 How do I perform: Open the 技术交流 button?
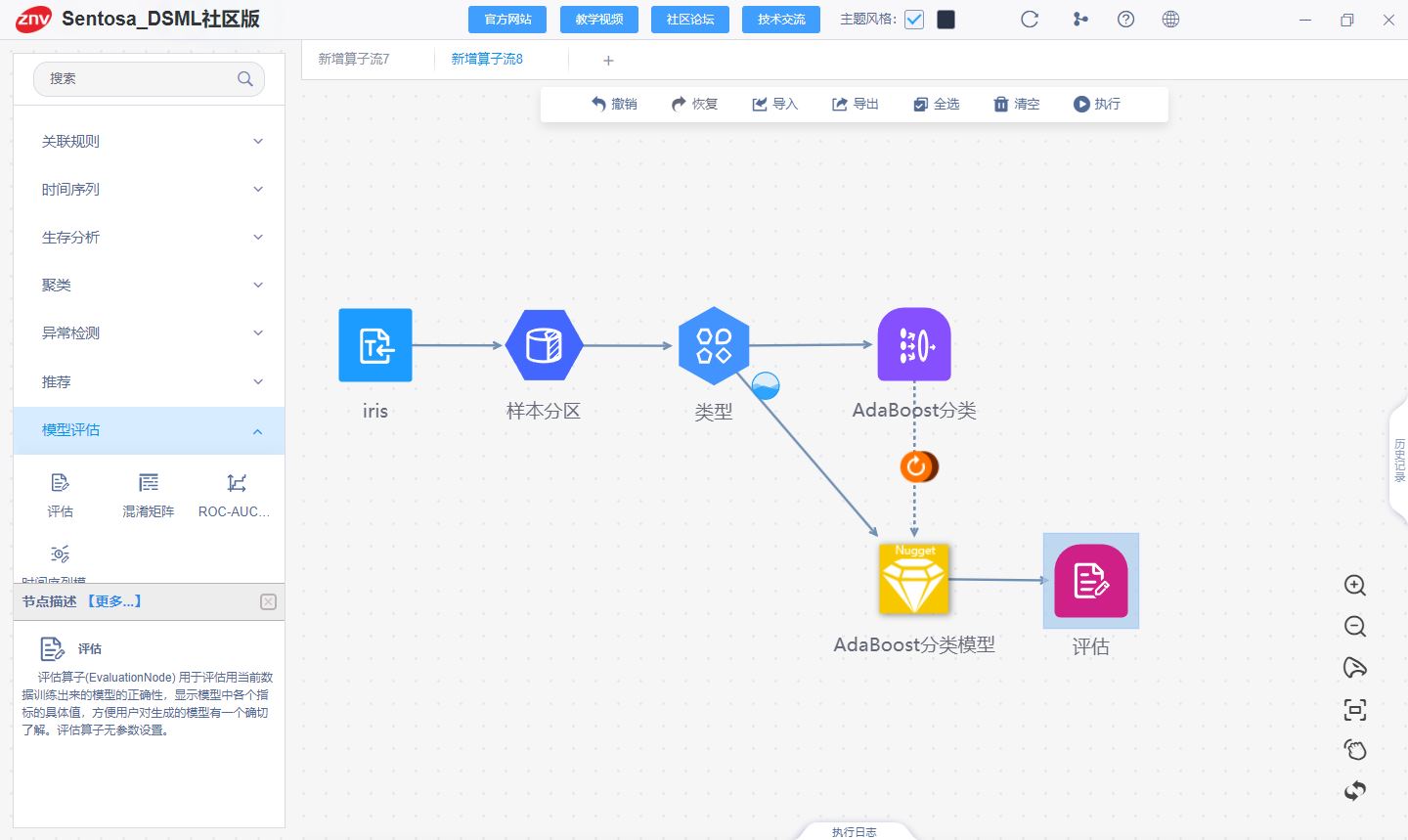click(x=781, y=20)
